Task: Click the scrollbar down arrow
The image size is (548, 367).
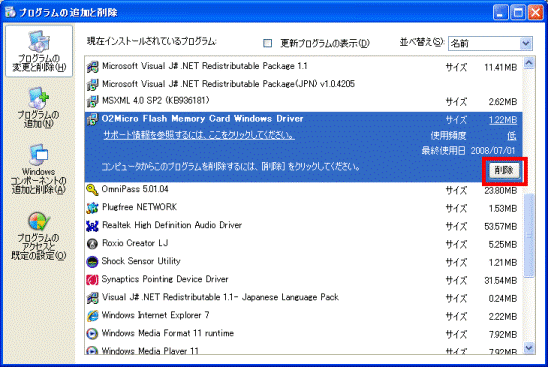Action: tap(529, 348)
